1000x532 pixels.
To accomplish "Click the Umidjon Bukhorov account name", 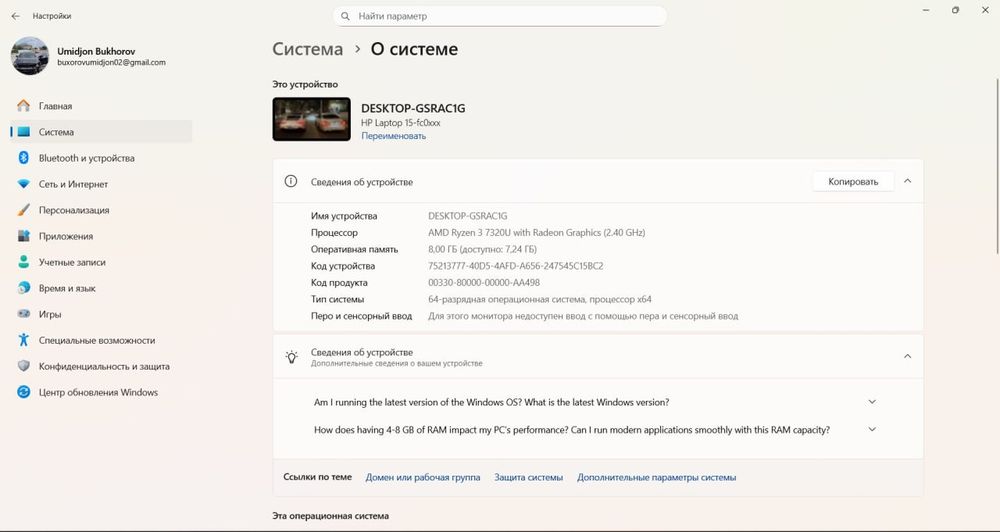I will pos(96,51).
